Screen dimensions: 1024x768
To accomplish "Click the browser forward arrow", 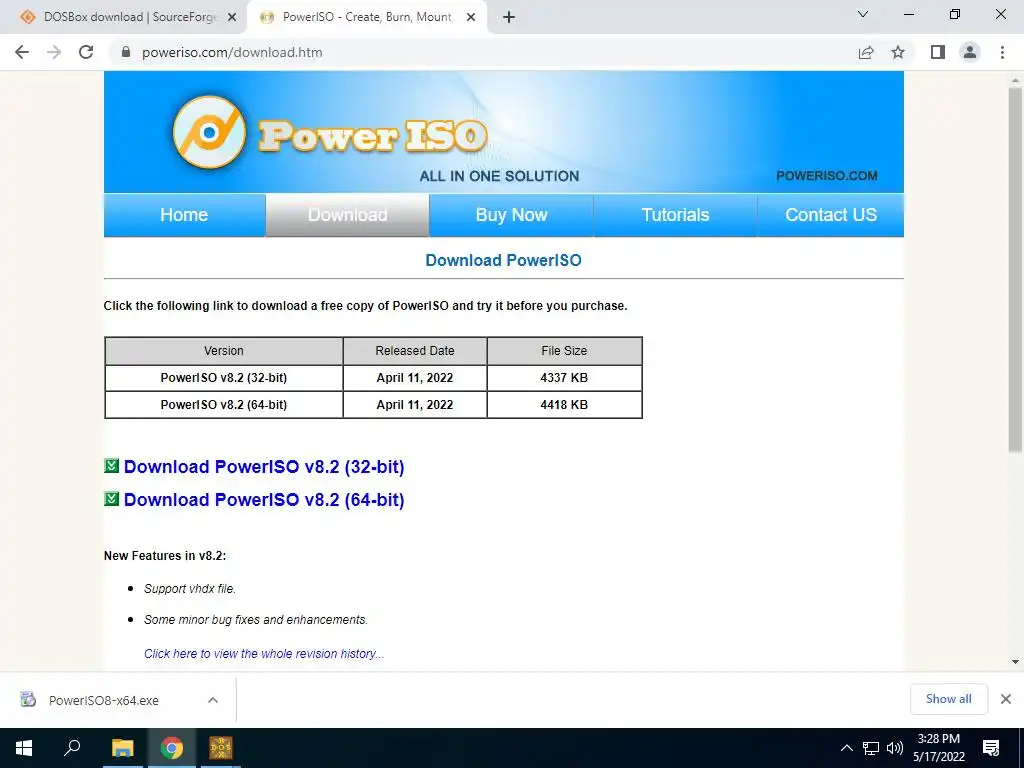I will pyautogui.click(x=54, y=52).
